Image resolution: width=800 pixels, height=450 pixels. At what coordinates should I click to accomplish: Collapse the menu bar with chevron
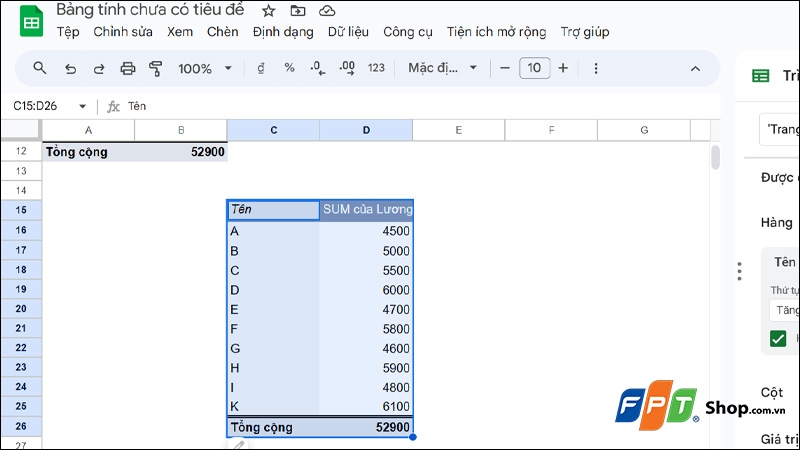pyautogui.click(x=695, y=68)
